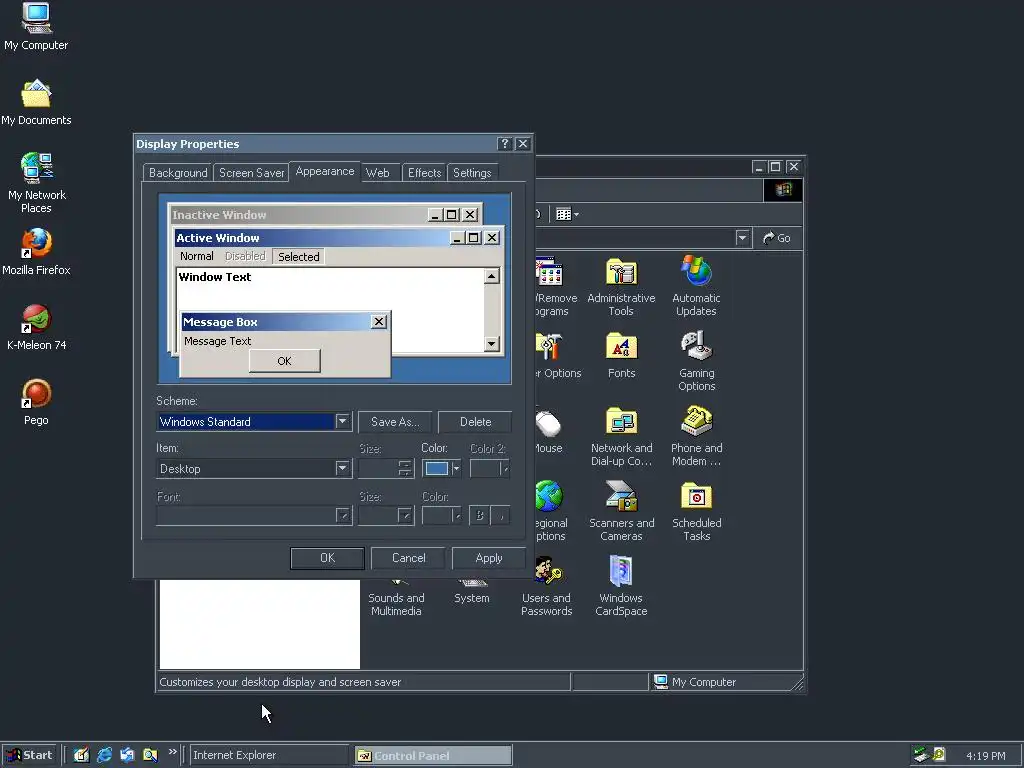Image resolution: width=1024 pixels, height=768 pixels.
Task: Switch to the Web tab
Action: pos(377,173)
